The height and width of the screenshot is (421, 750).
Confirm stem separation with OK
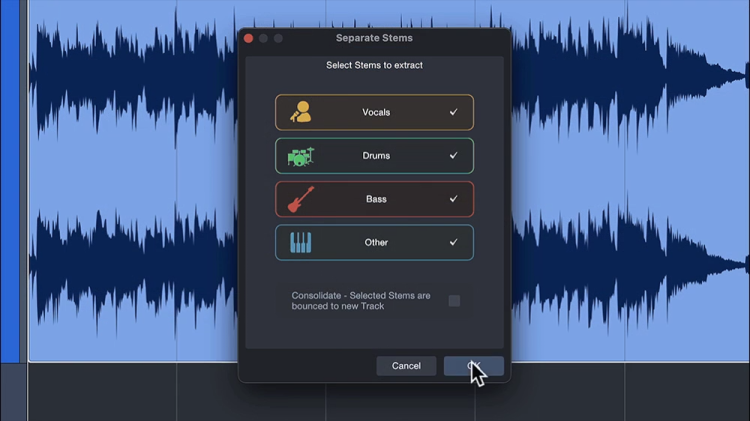pyautogui.click(x=473, y=366)
